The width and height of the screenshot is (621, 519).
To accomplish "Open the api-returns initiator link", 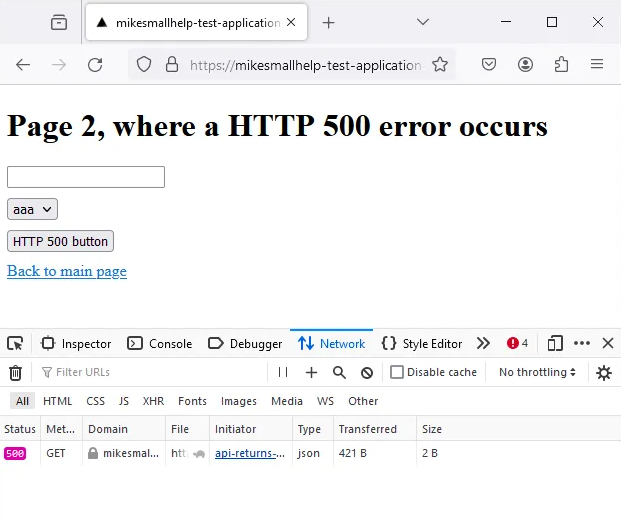I will tap(250, 453).
